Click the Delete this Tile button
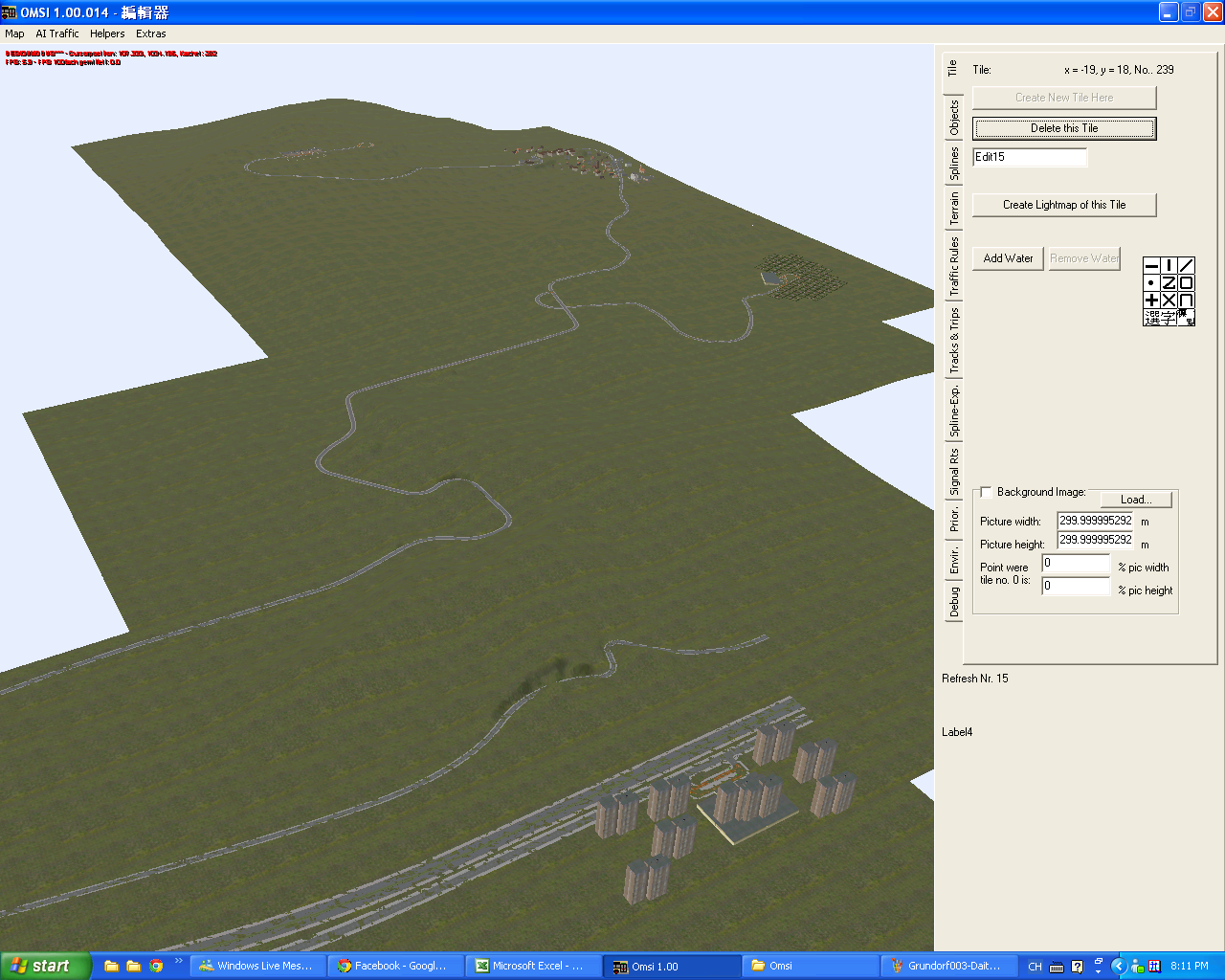1225x980 pixels. [1064, 128]
